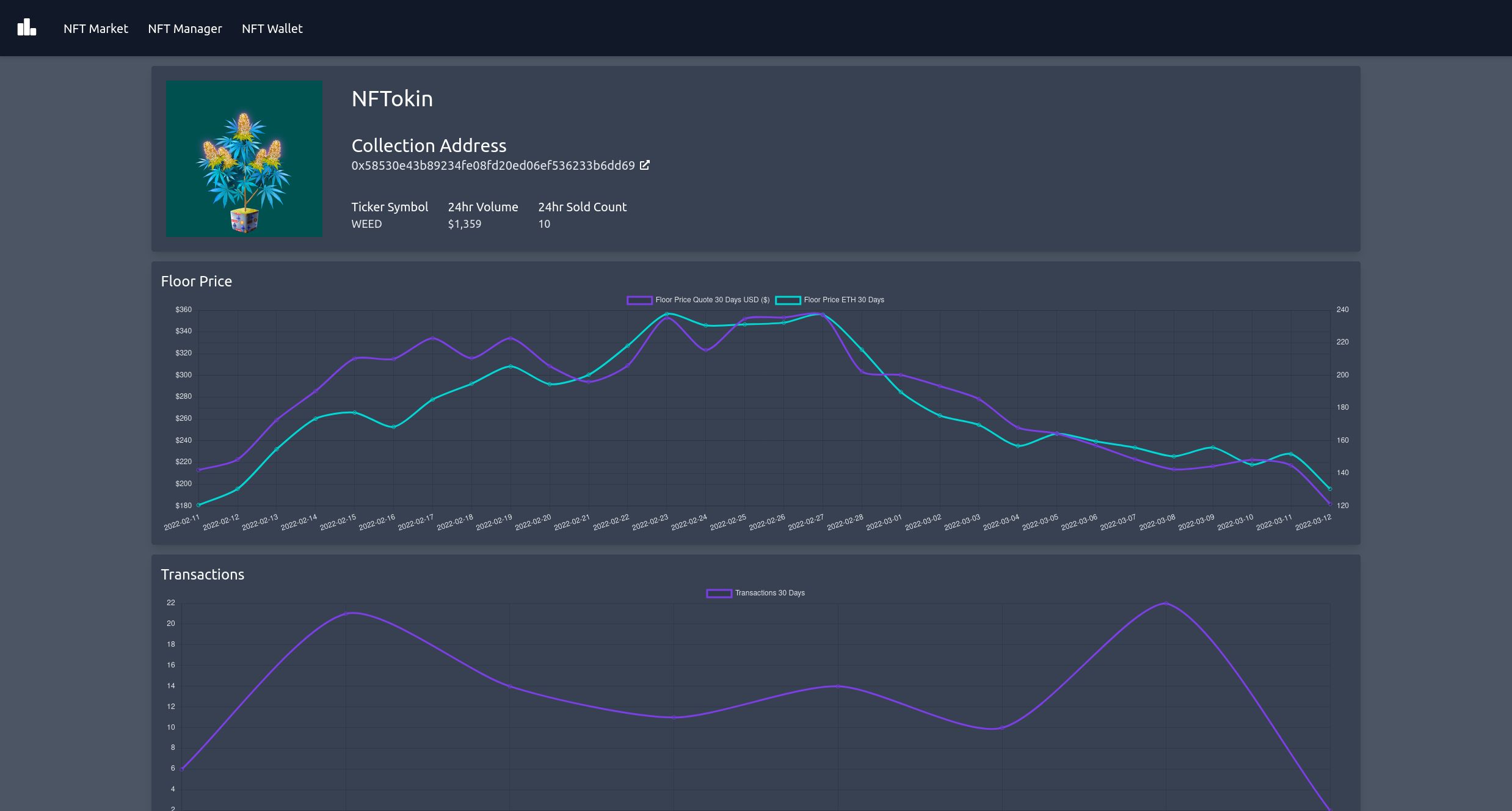Click the purple Transactions legend color box
This screenshot has height=811, width=1512.
tap(719, 593)
